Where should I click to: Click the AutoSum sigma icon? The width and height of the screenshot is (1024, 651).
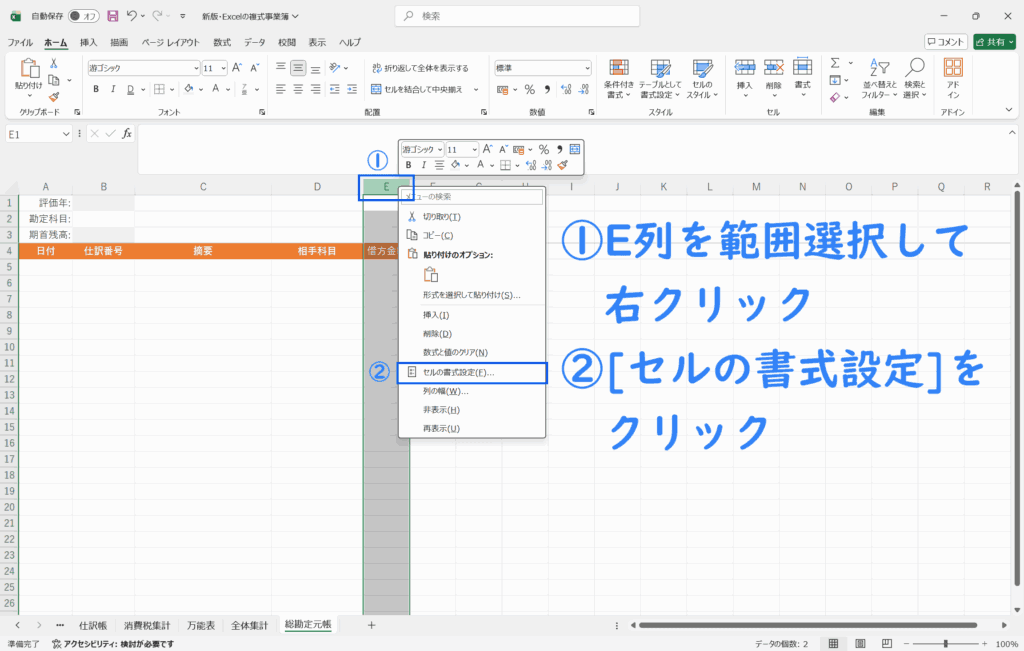(835, 62)
